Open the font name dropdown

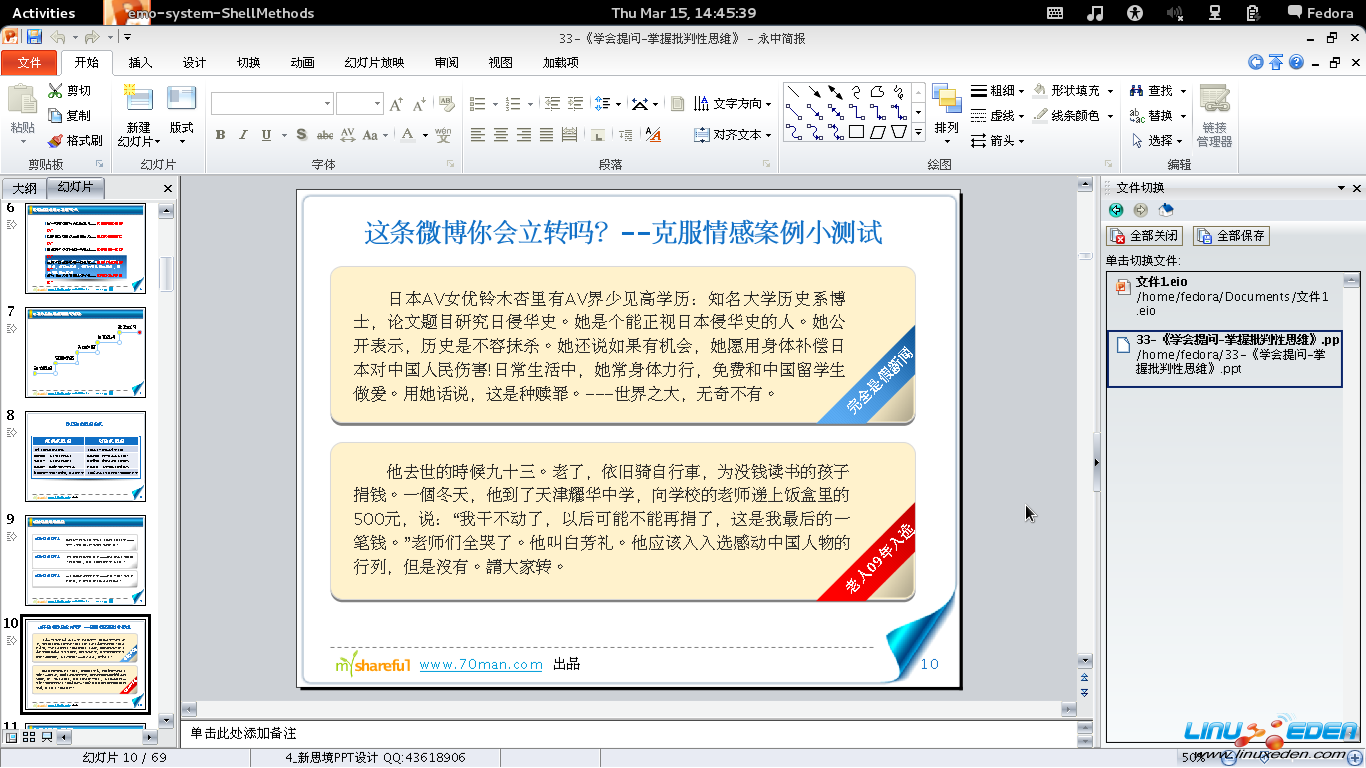pos(327,104)
